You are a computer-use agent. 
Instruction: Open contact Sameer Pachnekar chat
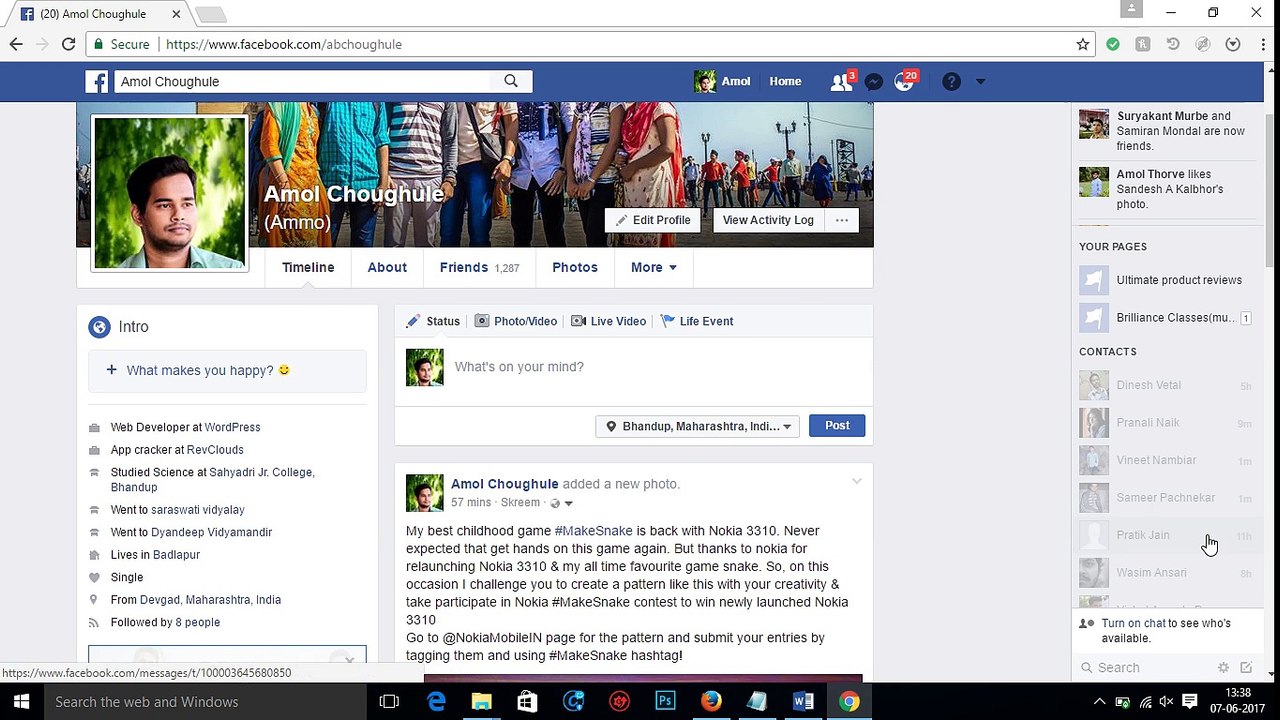pos(1165,498)
